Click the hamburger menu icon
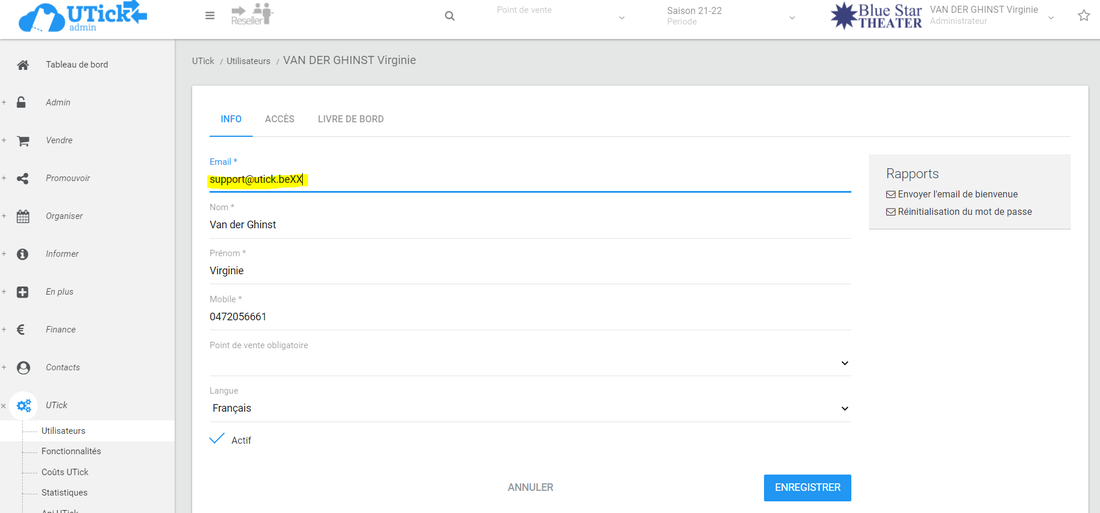1100x513 pixels. coord(209,16)
